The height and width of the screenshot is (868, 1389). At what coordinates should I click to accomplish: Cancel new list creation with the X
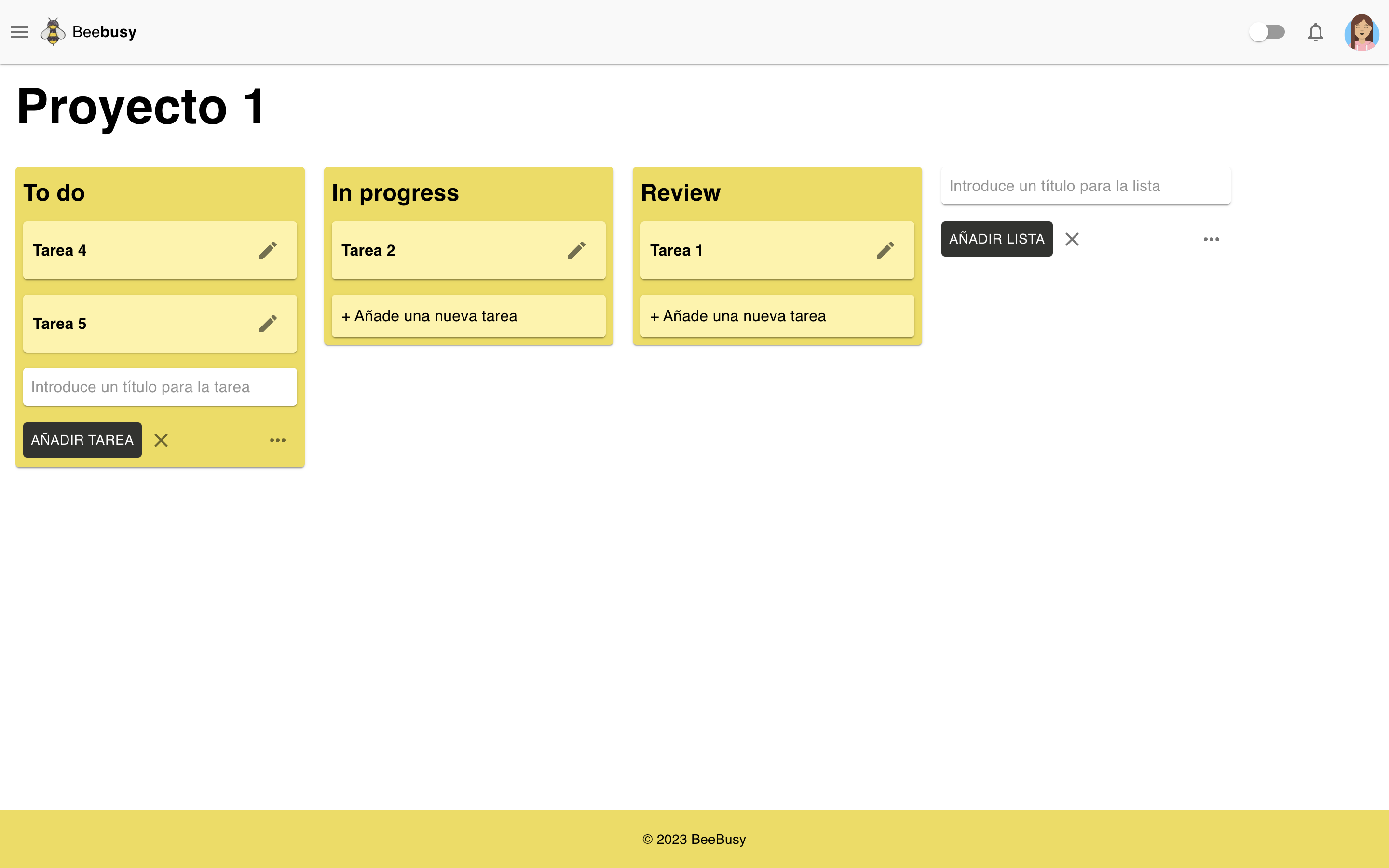pos(1072,239)
